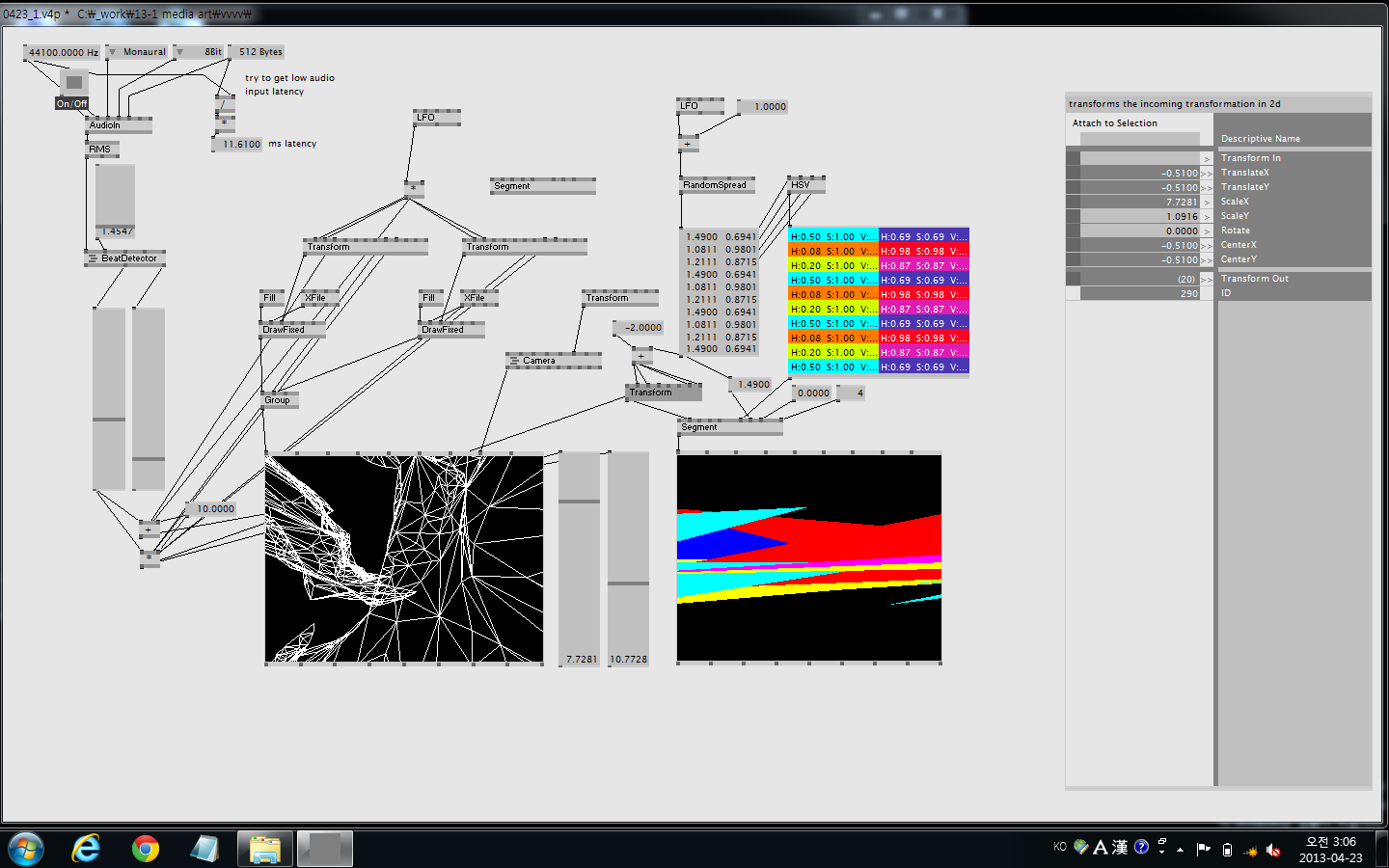Image resolution: width=1389 pixels, height=868 pixels.
Task: Click the 44100.0000 Hz sample rate box
Action: pos(62,52)
